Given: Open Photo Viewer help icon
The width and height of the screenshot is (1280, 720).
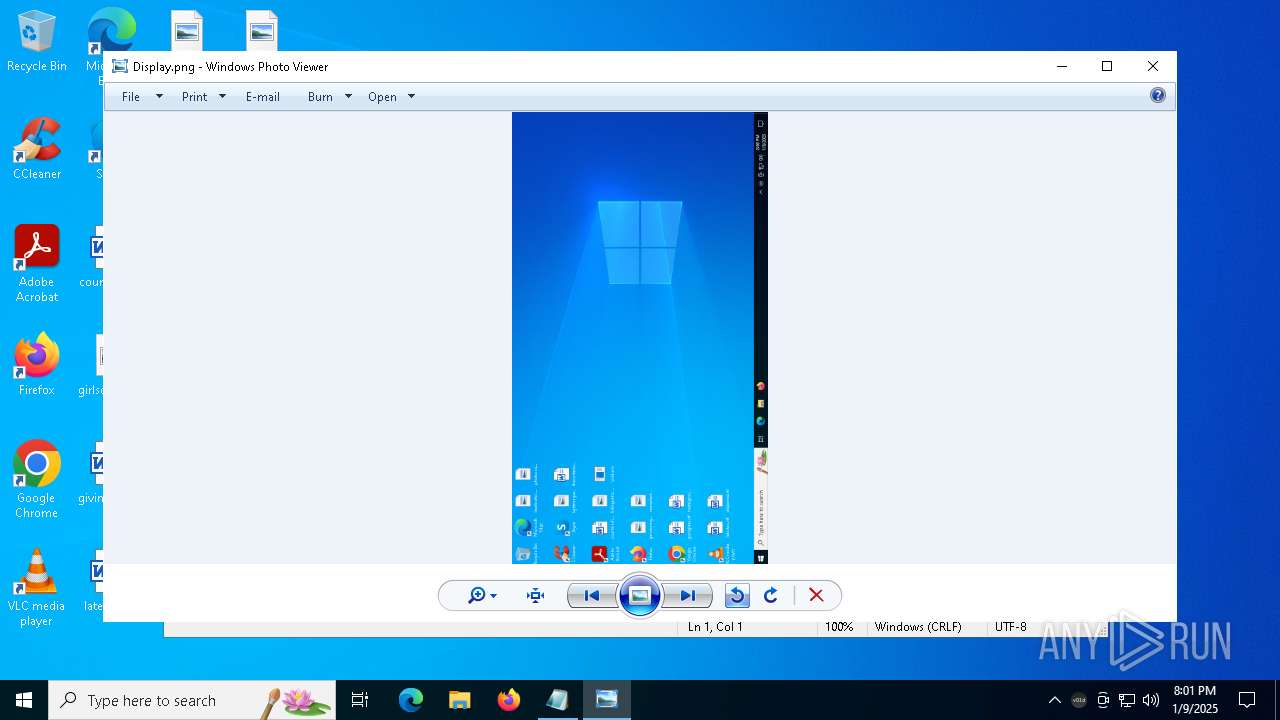Looking at the screenshot, I should click(x=1158, y=96).
